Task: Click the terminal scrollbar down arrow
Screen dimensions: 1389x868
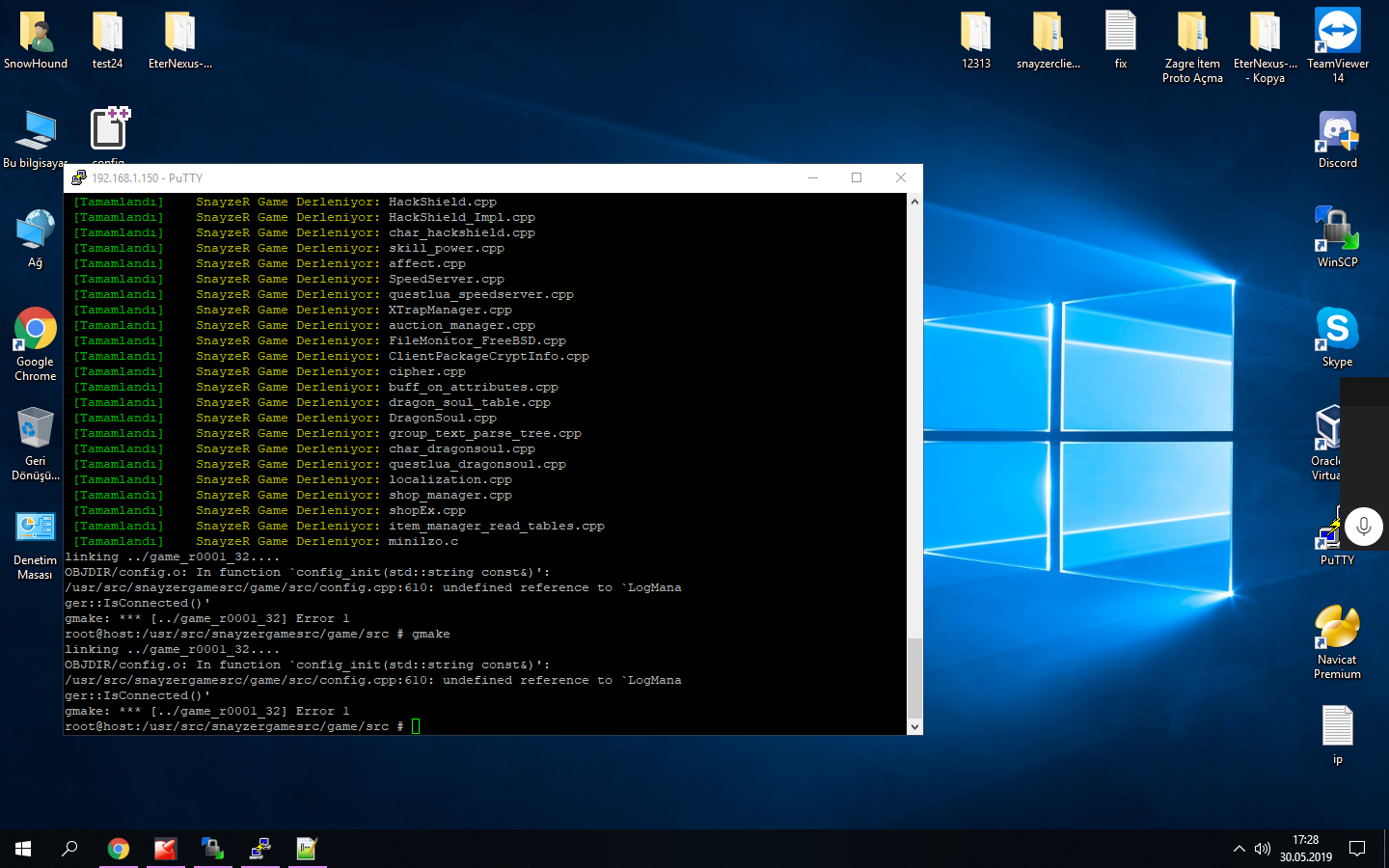Action: point(914,726)
